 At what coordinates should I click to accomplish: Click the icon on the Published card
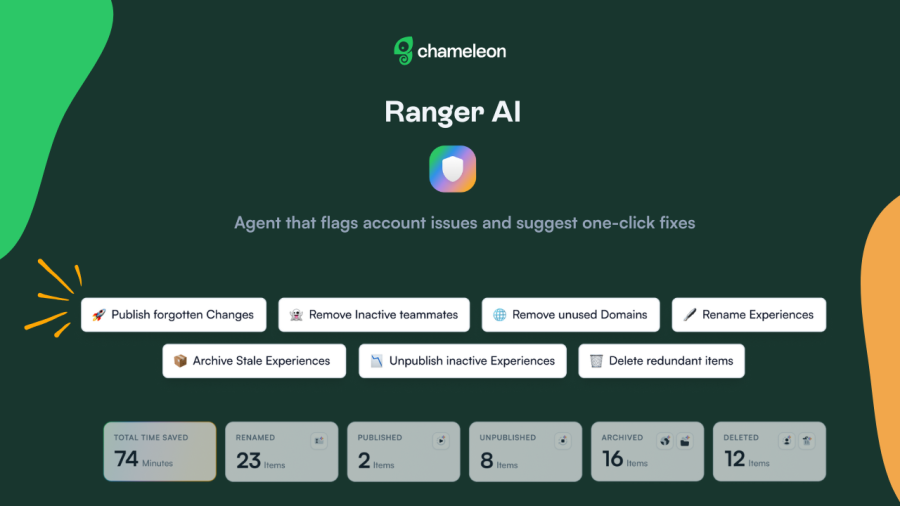tap(440, 440)
